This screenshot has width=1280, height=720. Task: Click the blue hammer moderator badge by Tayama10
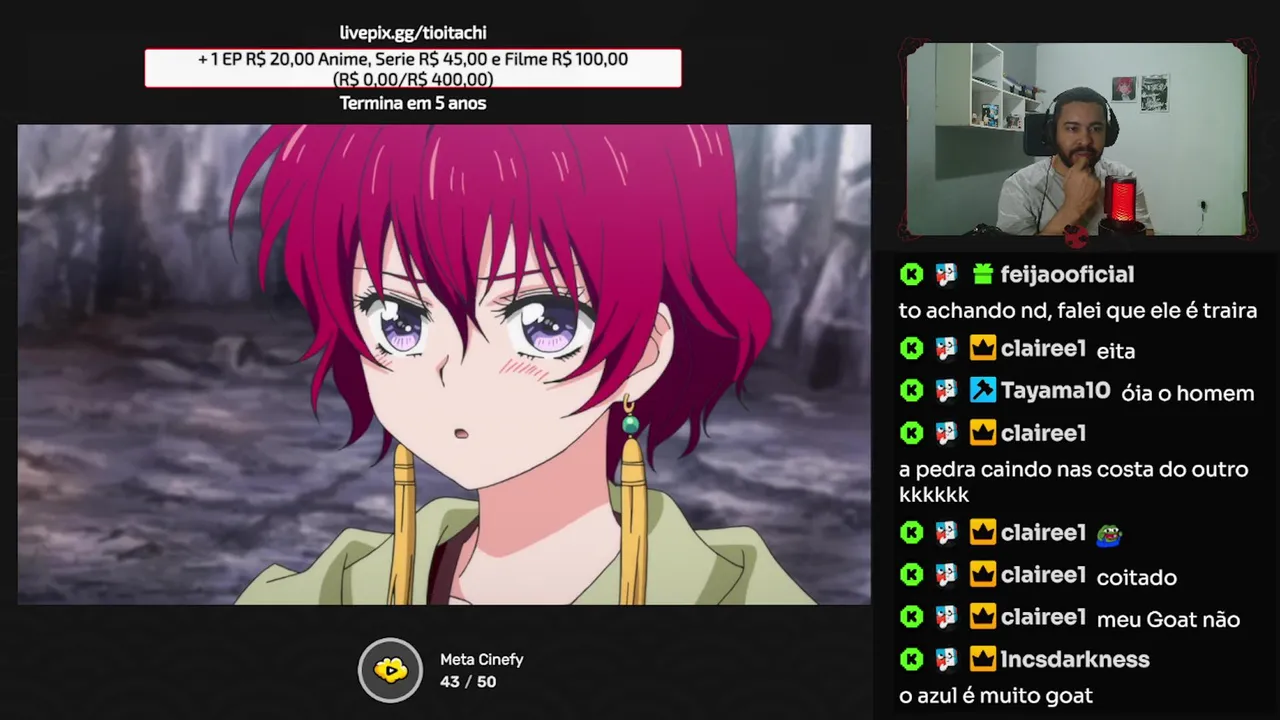point(983,390)
